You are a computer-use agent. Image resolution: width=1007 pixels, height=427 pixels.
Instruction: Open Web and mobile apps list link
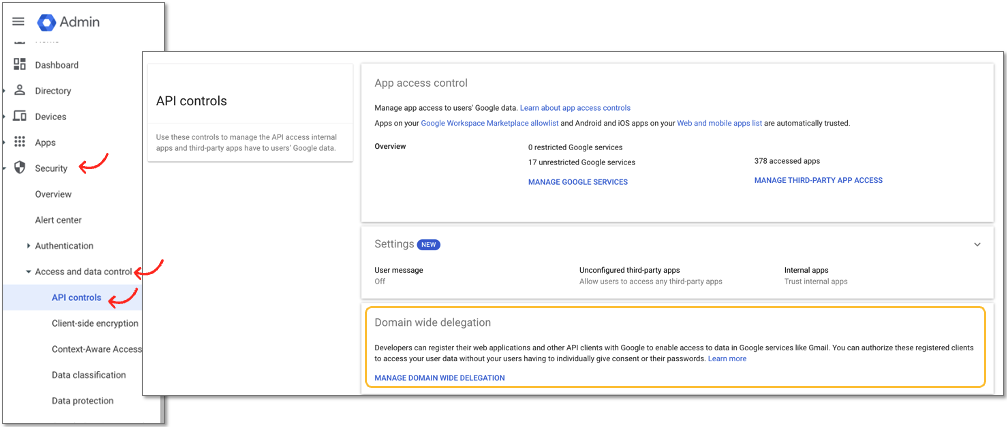[719, 123]
